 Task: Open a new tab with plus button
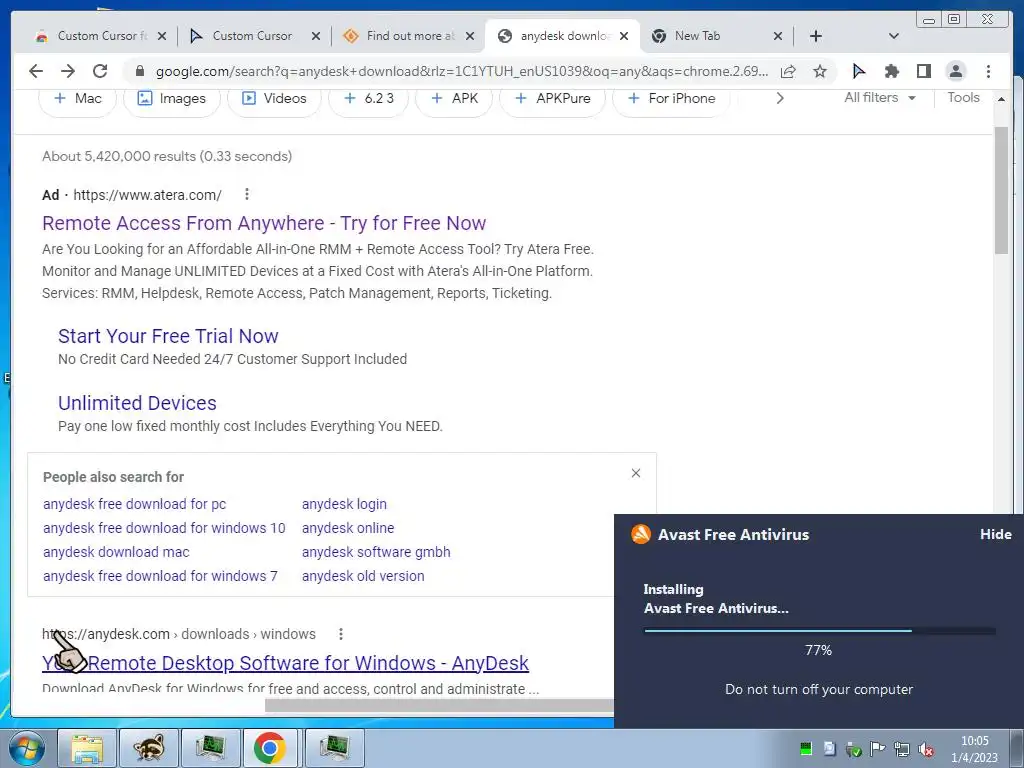click(816, 36)
